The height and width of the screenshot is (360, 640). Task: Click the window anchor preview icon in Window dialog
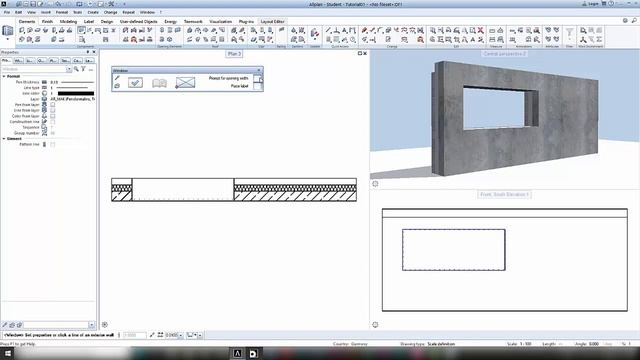[x=185, y=83]
